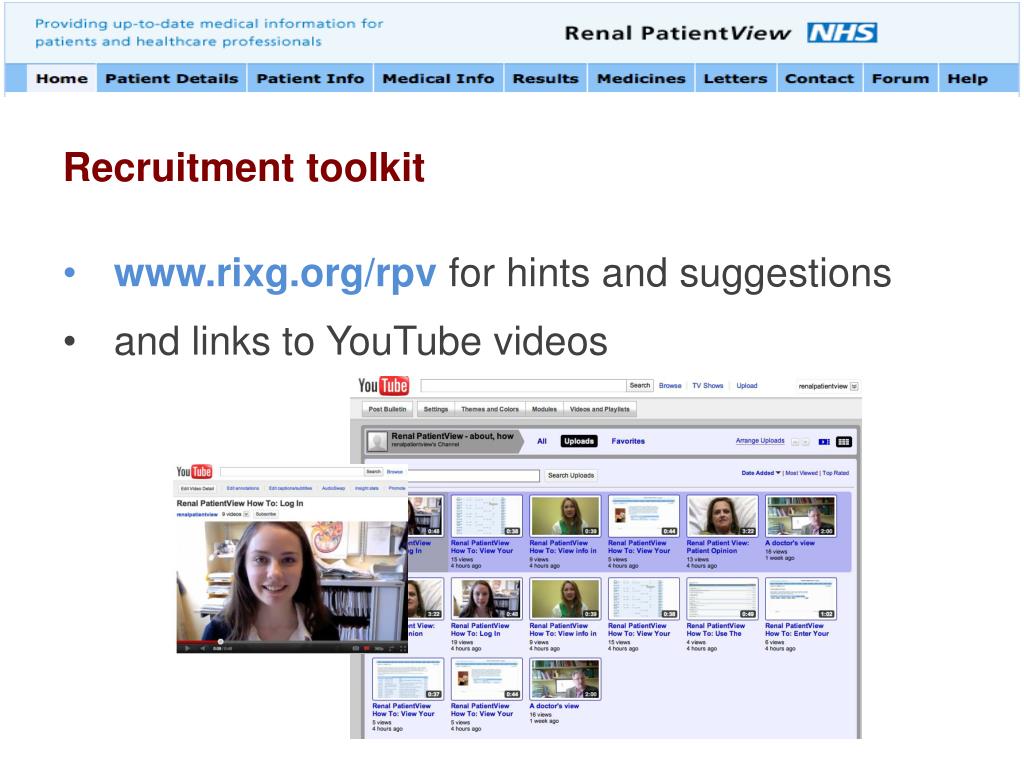Open the renalpatientview account dropdown arrow

(854, 386)
